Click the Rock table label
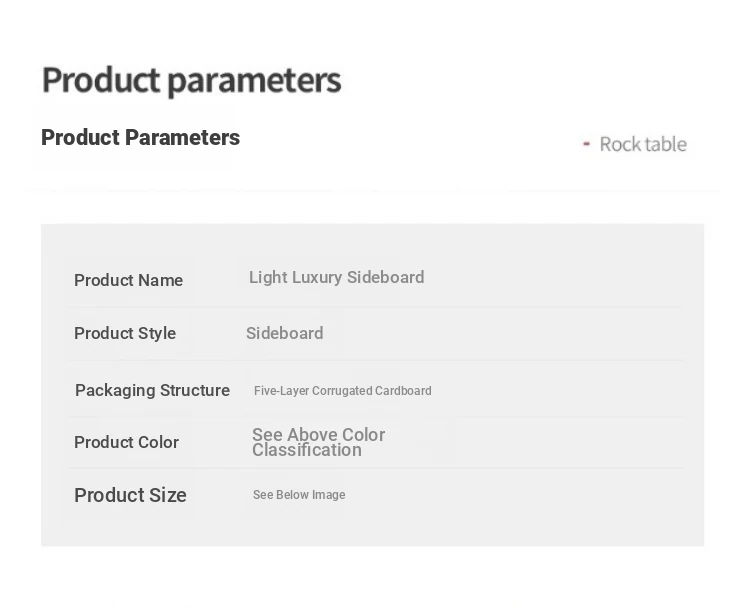Image resolution: width=750 pixels, height=608 pixels. [x=643, y=144]
